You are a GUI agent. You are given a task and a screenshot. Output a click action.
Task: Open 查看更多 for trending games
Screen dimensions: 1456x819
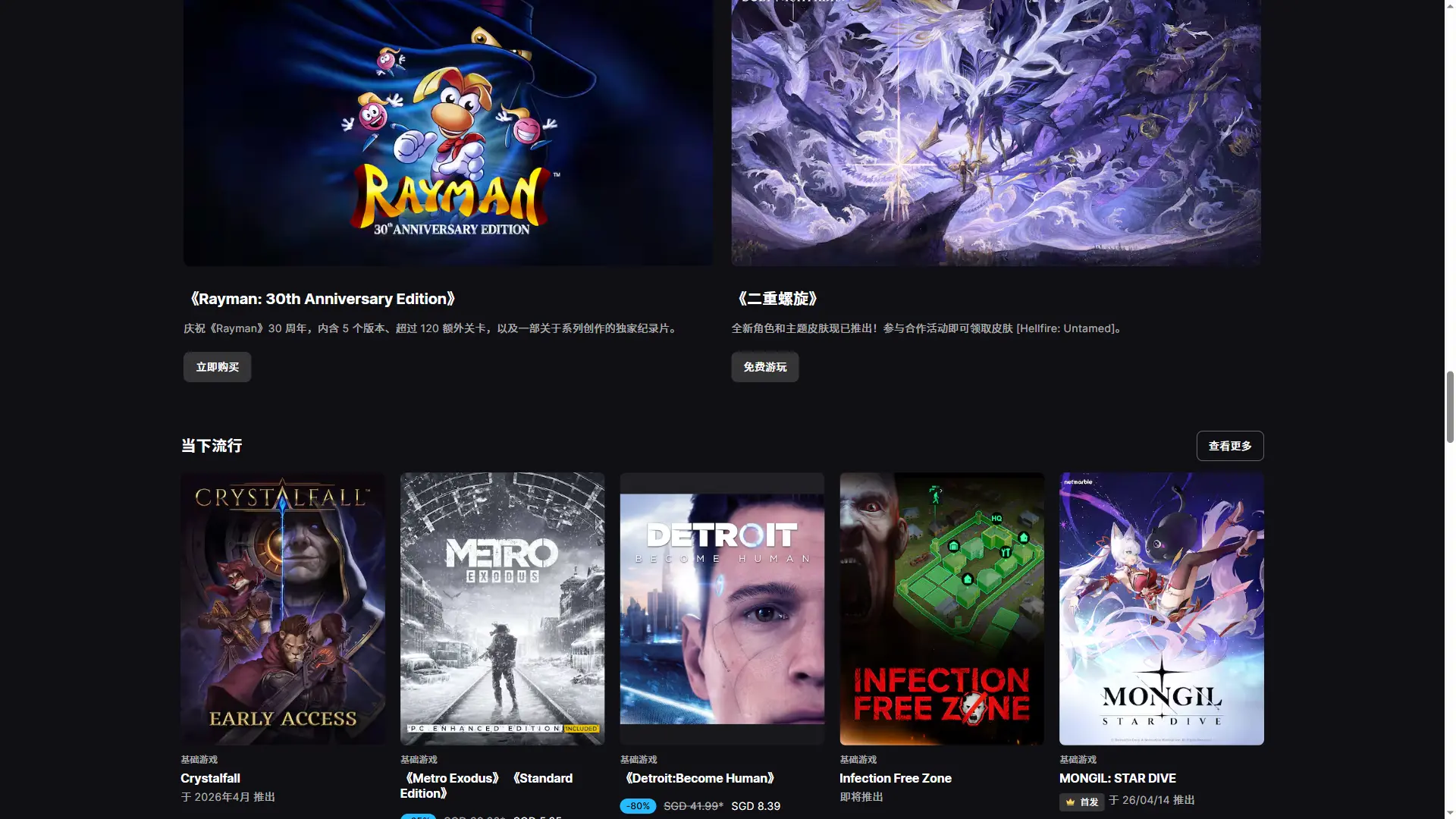(x=1229, y=446)
